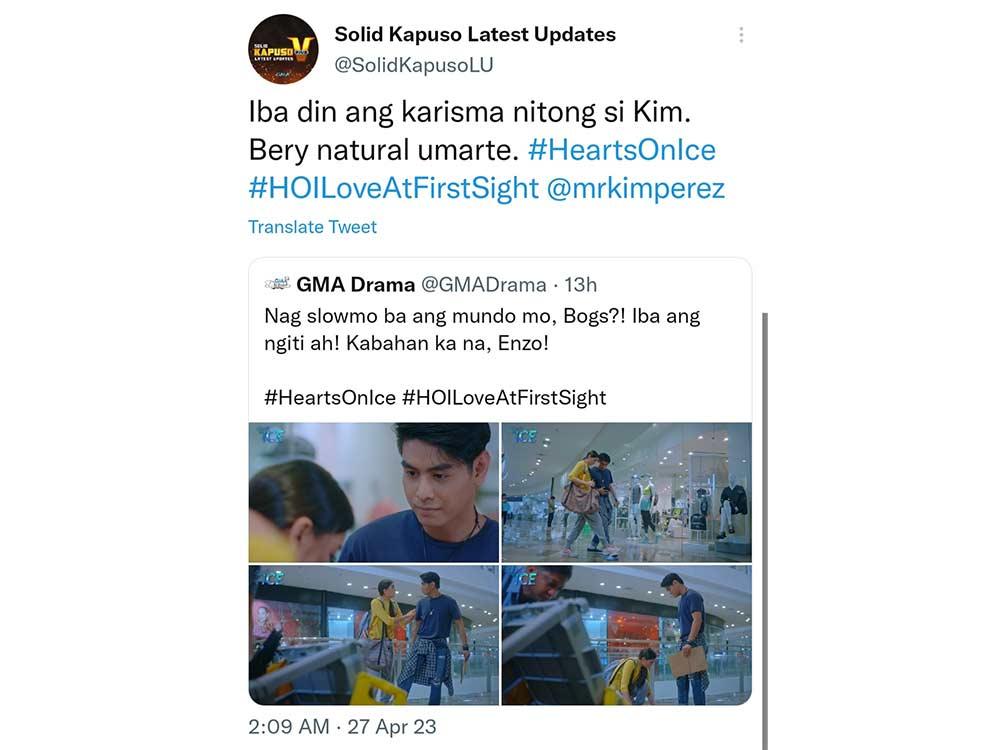Open #HOILoveAtFirstSight hashtag in quoted tweet
Screen dimensions: 1000x750
coord(504,397)
